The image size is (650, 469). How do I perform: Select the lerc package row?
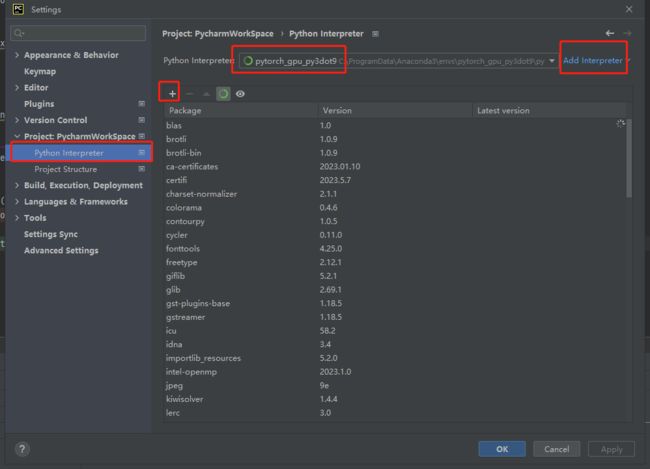click(x=395, y=413)
